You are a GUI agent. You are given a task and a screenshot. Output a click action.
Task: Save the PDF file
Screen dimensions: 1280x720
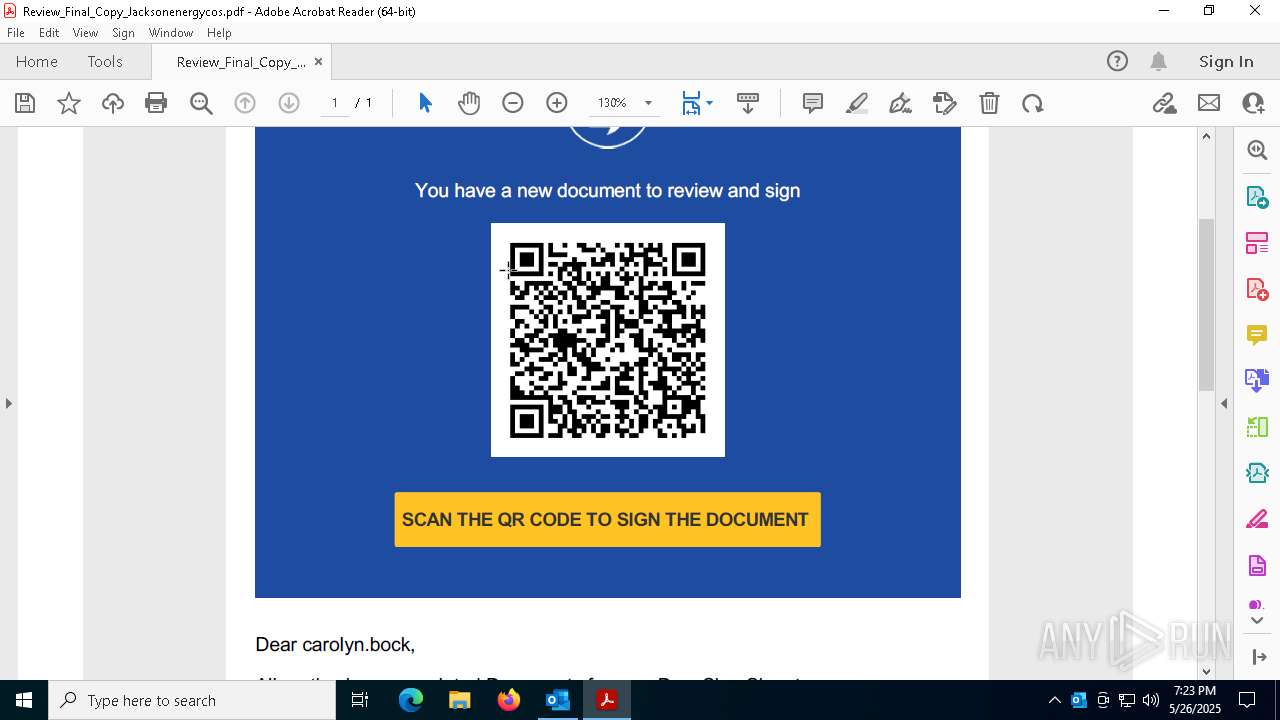tap(25, 103)
